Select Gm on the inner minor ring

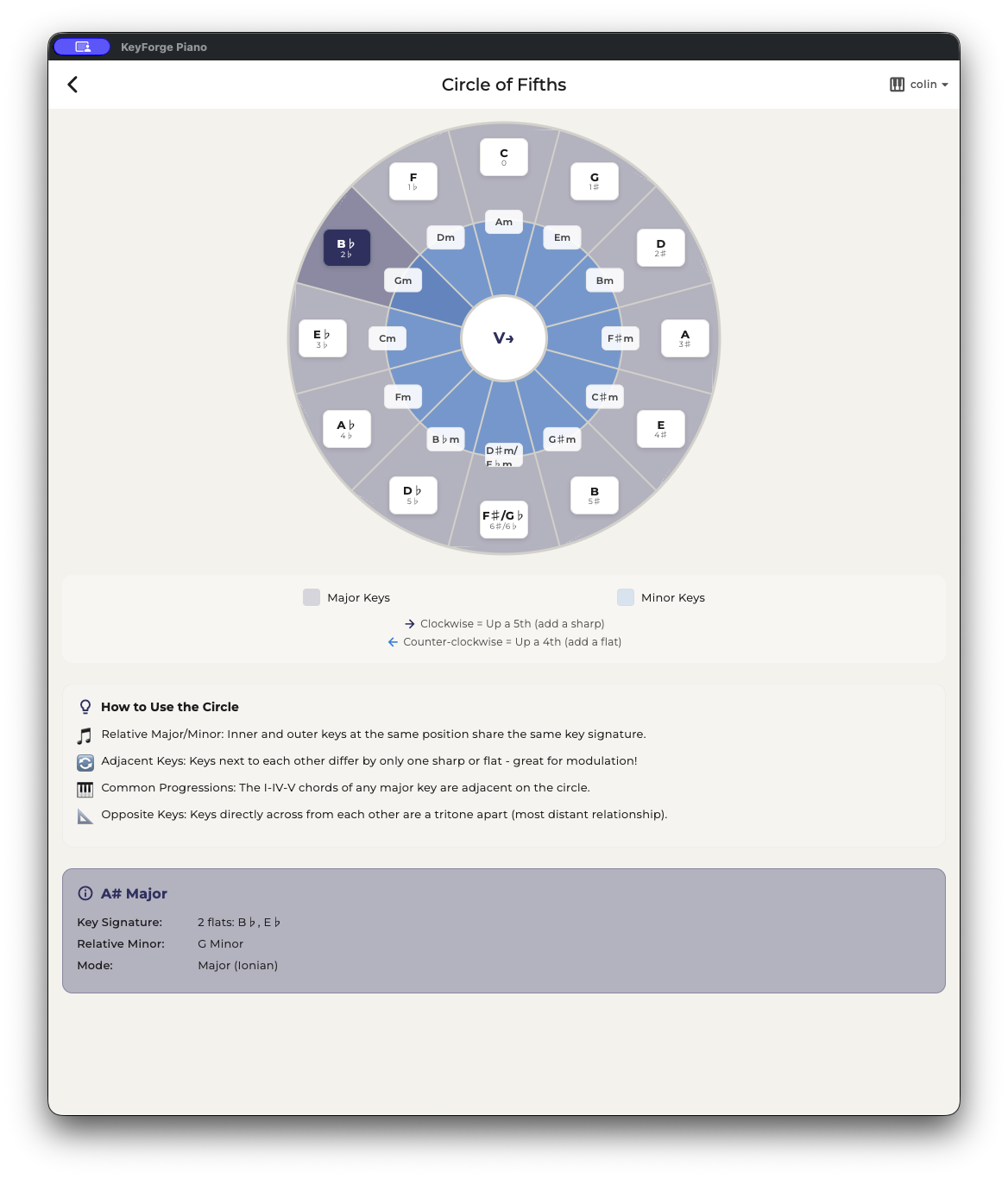pyautogui.click(x=402, y=280)
